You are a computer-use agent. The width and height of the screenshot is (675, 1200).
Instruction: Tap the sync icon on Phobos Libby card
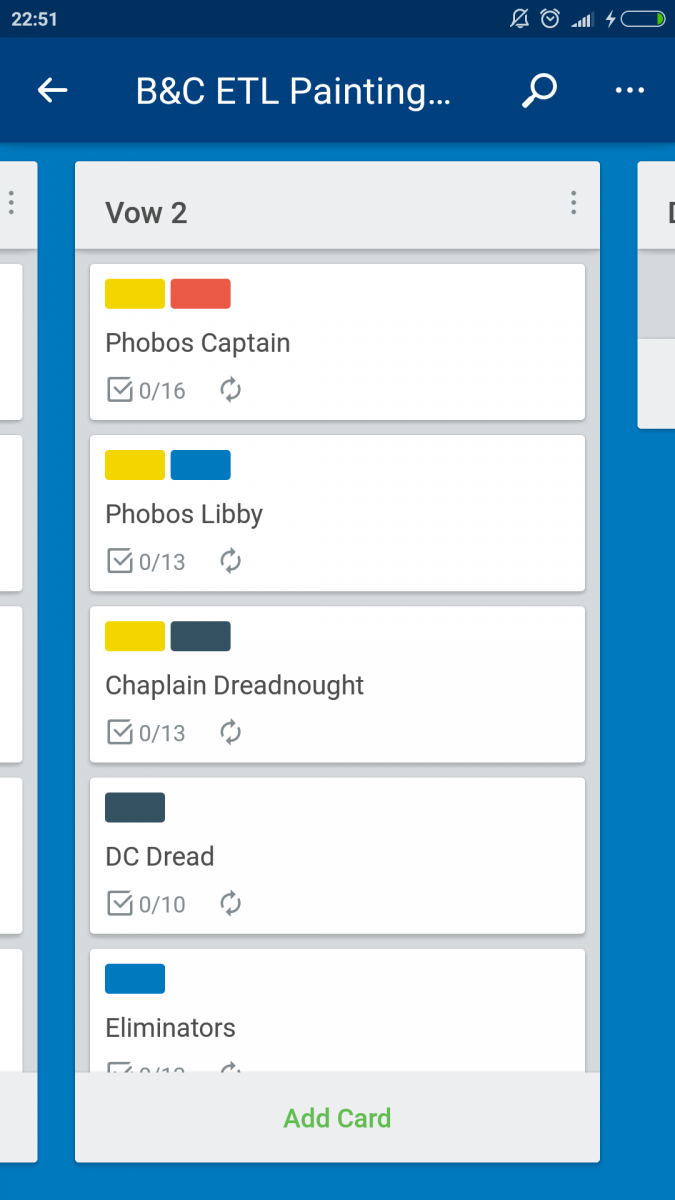tap(231, 561)
